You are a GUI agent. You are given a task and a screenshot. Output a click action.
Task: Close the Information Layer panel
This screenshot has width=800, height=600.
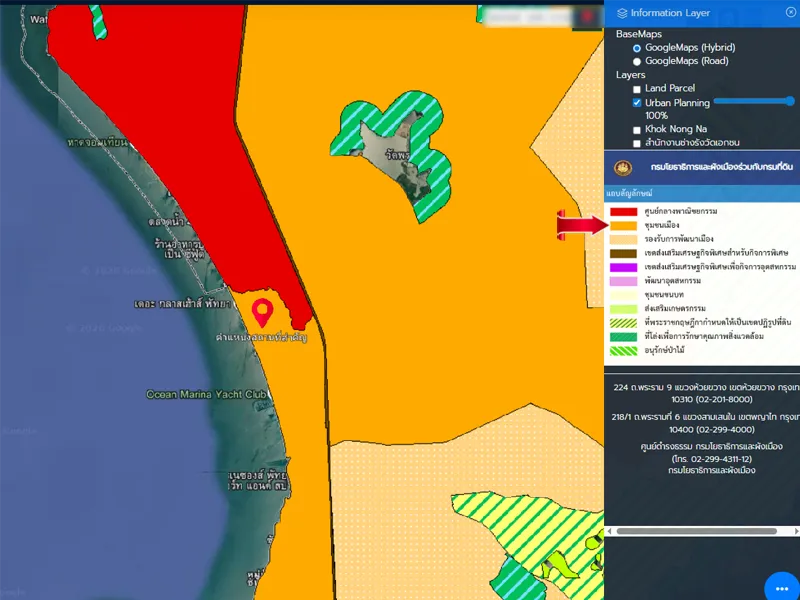pos(791,13)
